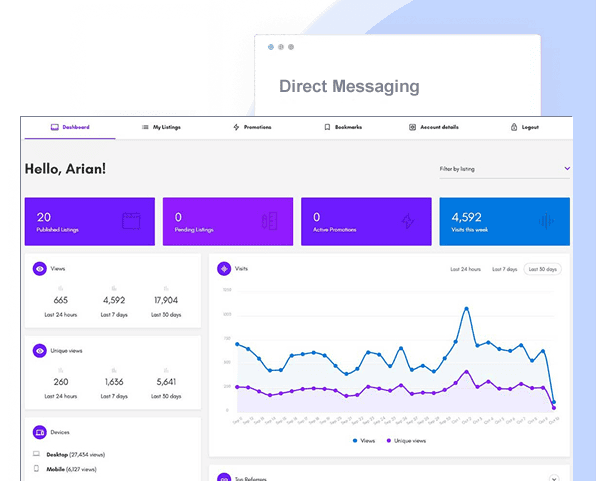Click the Mobile device icon
Screen dimensions: 597x481
point(36,468)
